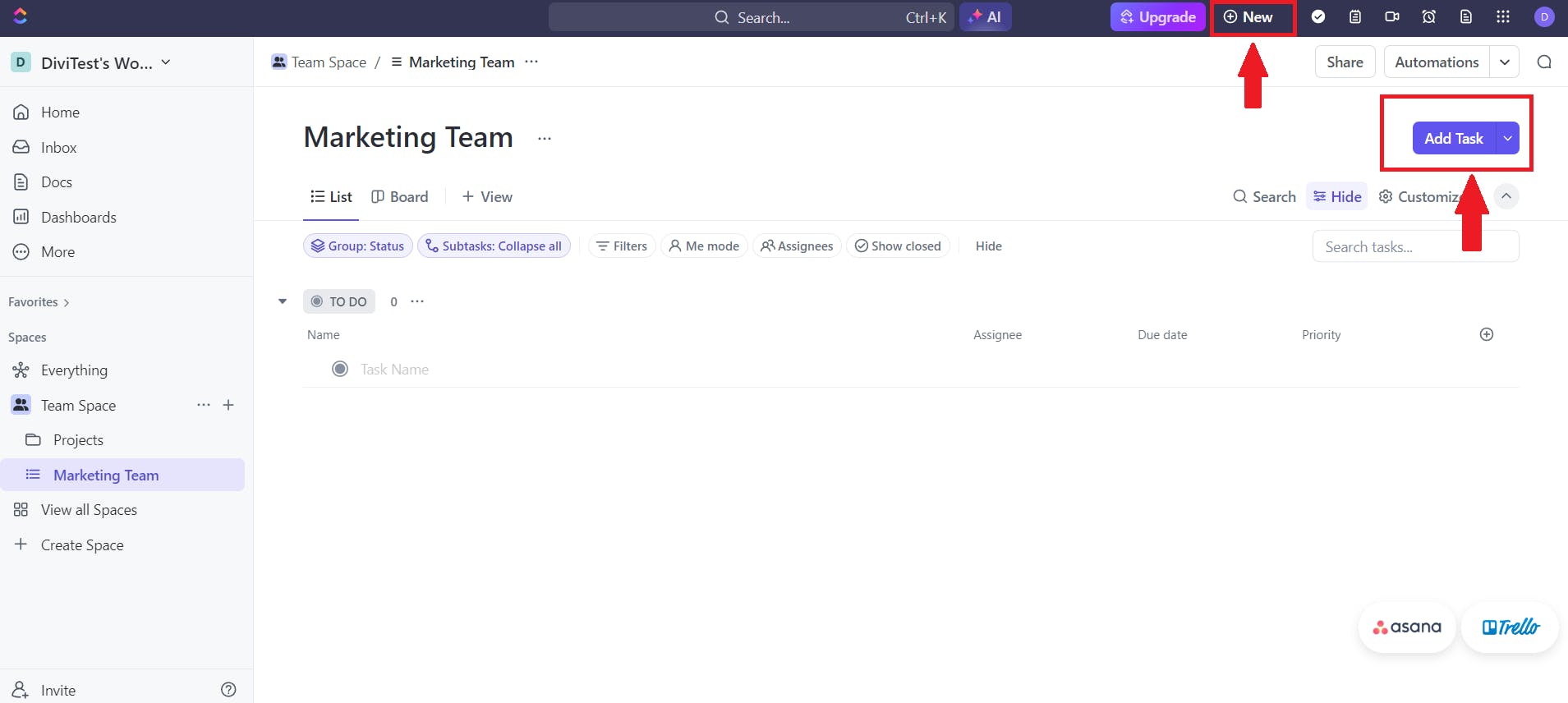The height and width of the screenshot is (703, 1568).
Task: Toggle Show closed tasks
Action: click(898, 246)
